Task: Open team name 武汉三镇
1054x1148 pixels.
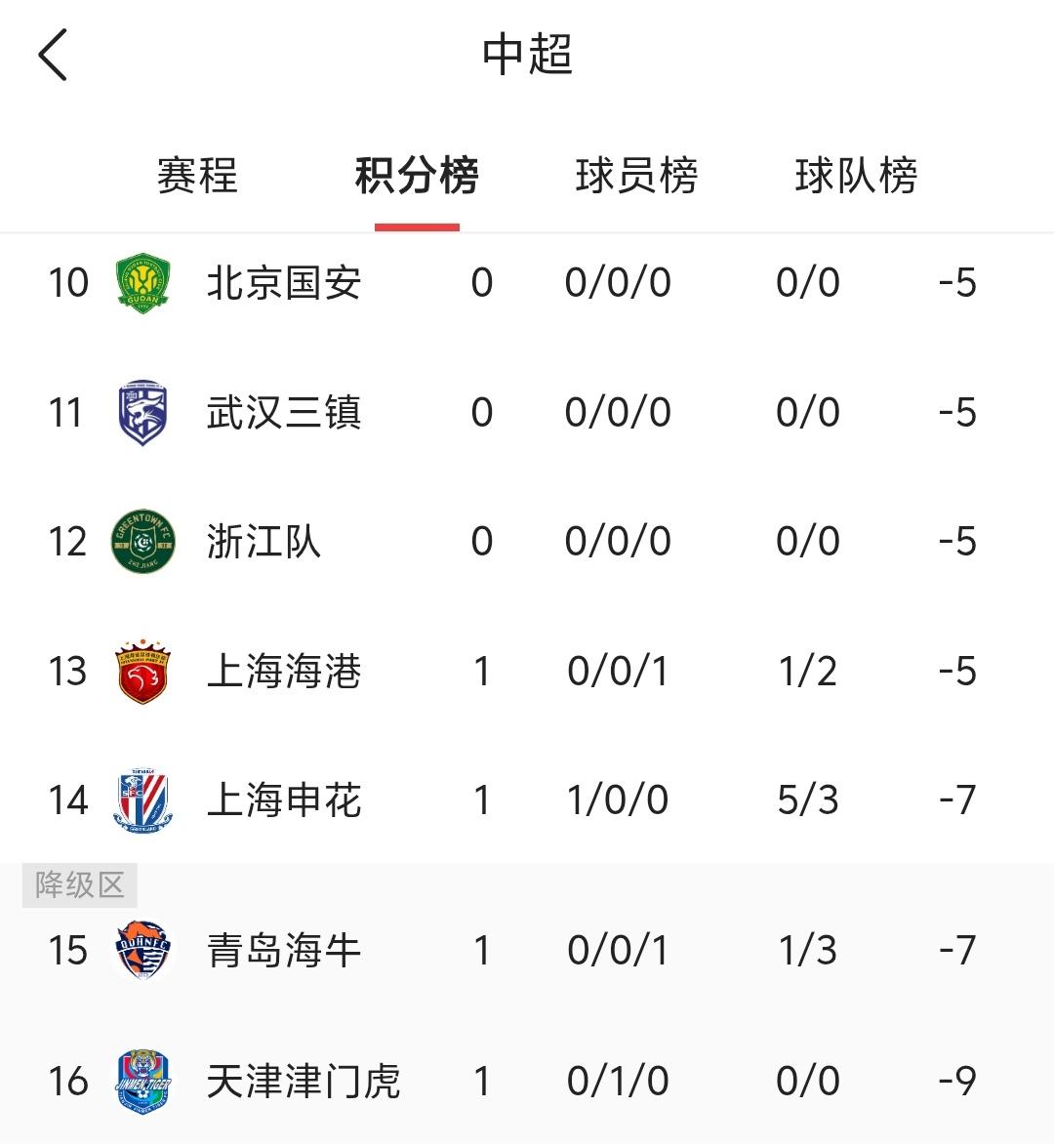Action: (x=284, y=412)
